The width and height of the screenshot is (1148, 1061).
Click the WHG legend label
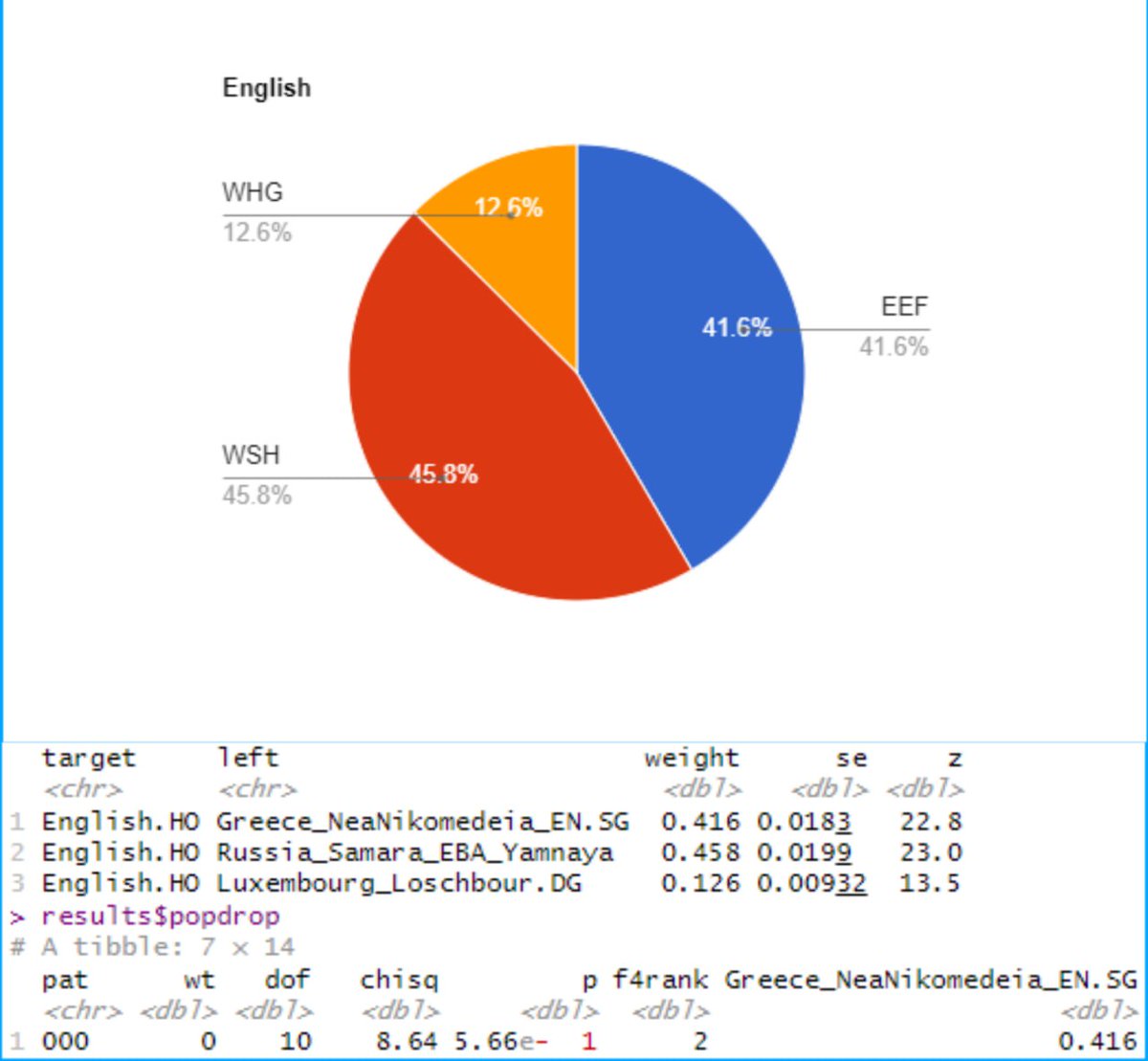click(253, 192)
